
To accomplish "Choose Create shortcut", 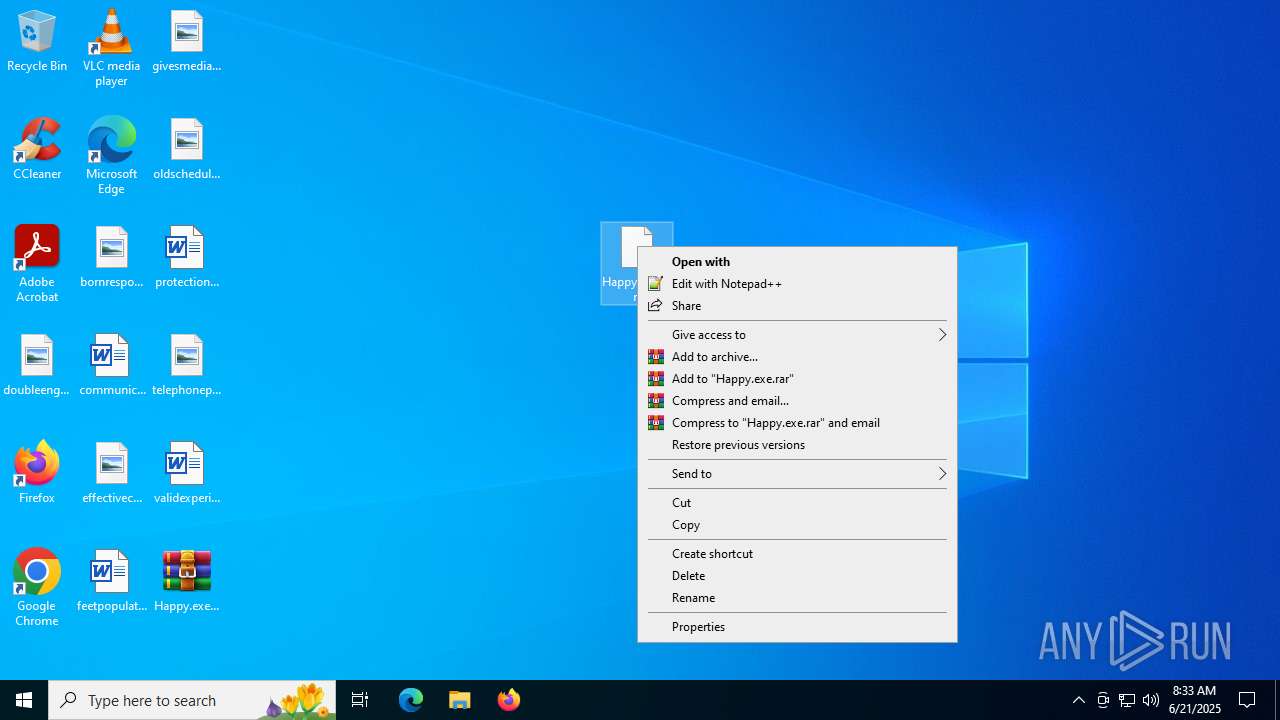I will (x=797, y=554).
